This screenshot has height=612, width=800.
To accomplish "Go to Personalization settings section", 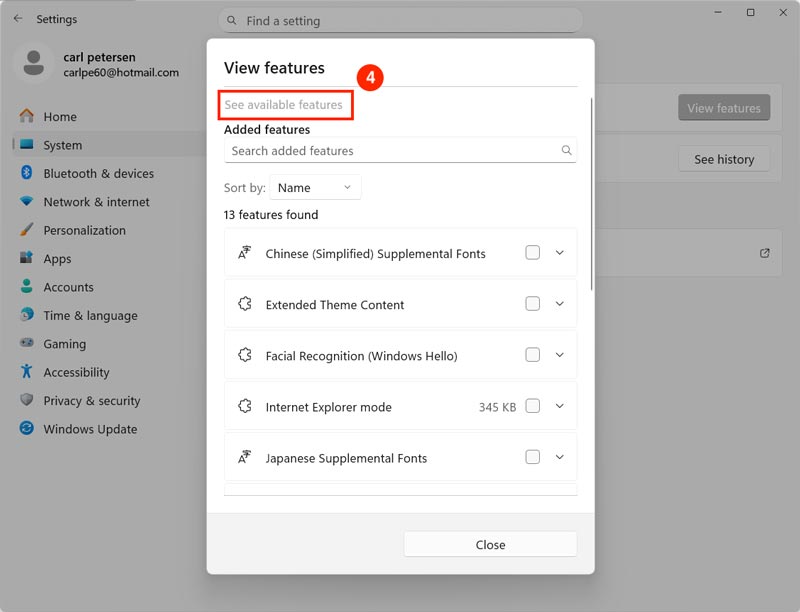I will tap(84, 230).
